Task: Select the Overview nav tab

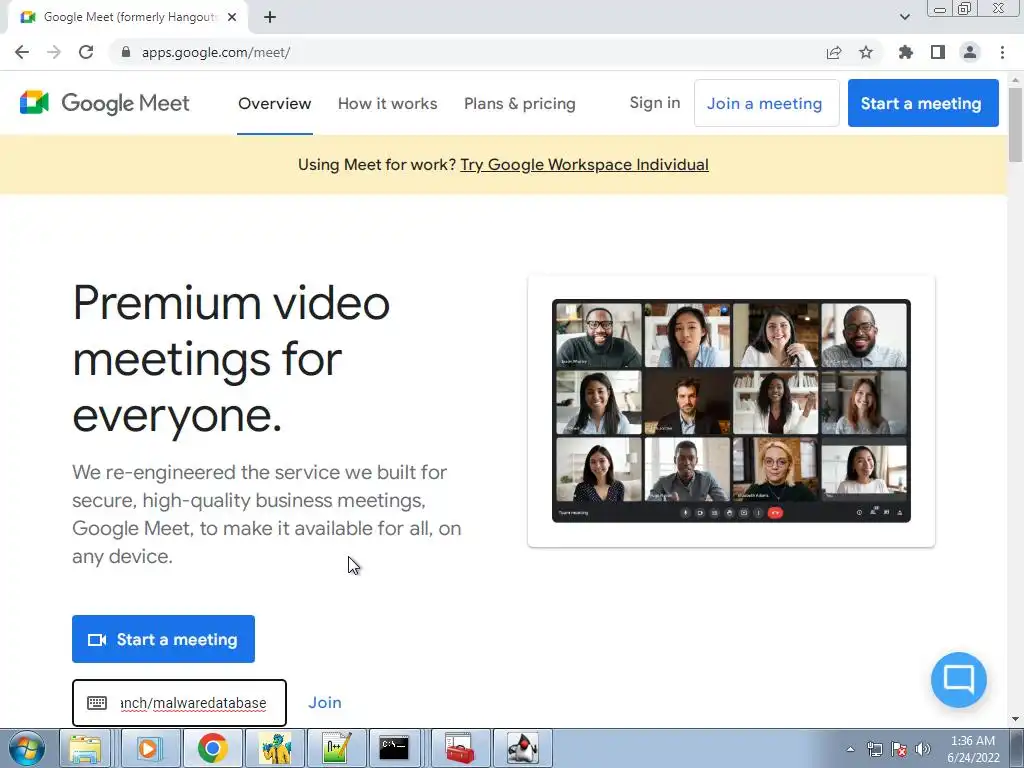Action: point(275,103)
